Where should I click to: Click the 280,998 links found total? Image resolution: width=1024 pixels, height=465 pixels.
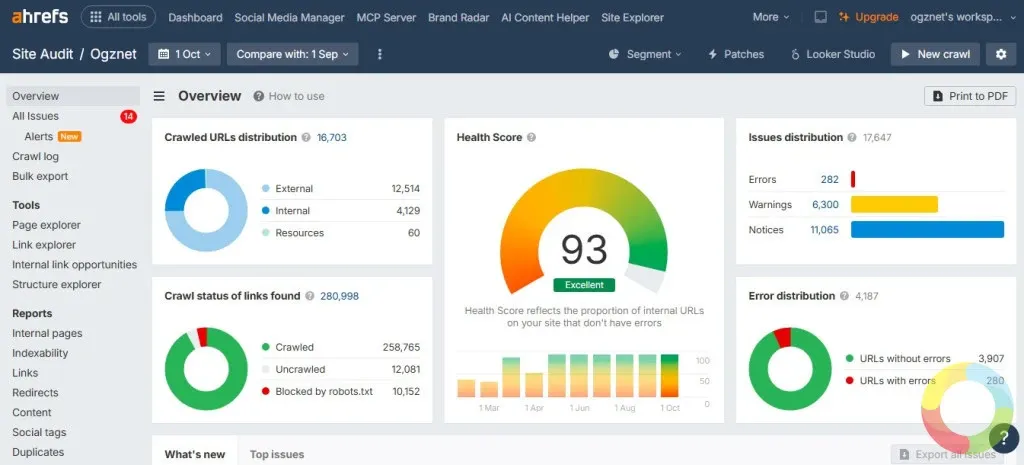[340, 296]
